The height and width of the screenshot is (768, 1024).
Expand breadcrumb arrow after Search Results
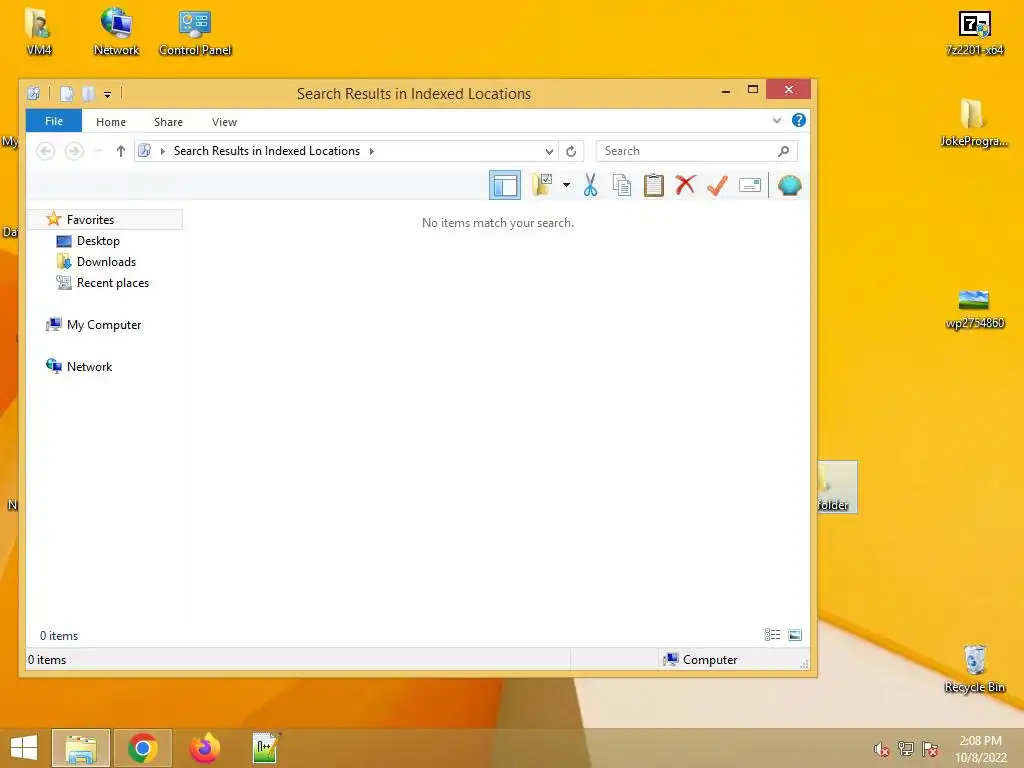click(x=372, y=152)
